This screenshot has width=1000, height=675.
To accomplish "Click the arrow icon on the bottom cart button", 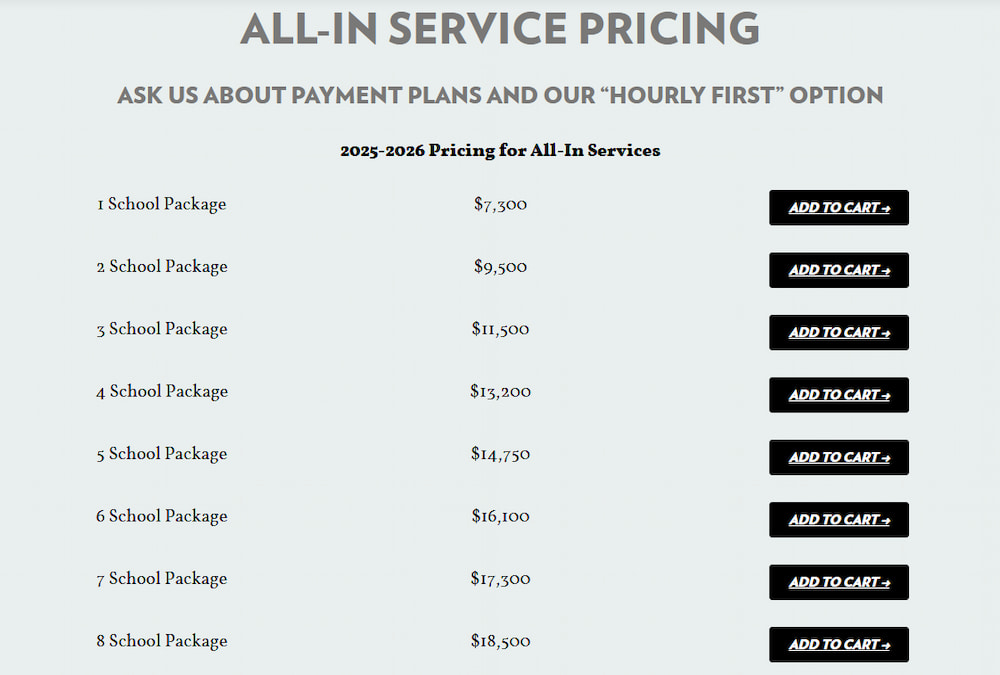I will coord(886,644).
